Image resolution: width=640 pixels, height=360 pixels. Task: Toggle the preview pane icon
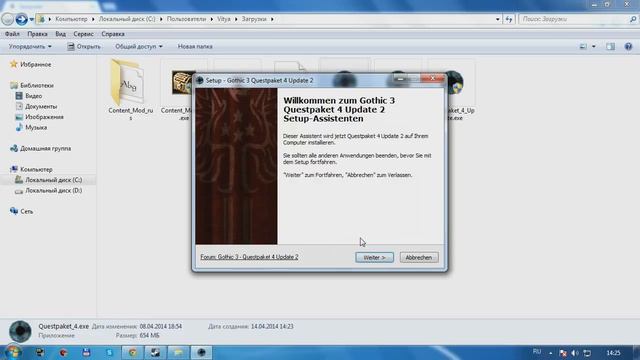click(x=610, y=47)
